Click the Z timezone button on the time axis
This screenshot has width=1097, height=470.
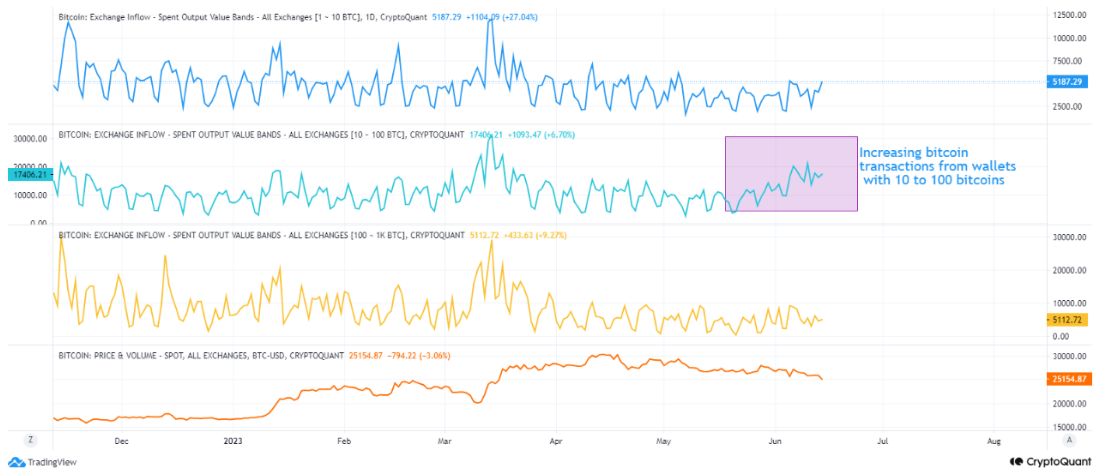coord(30,439)
